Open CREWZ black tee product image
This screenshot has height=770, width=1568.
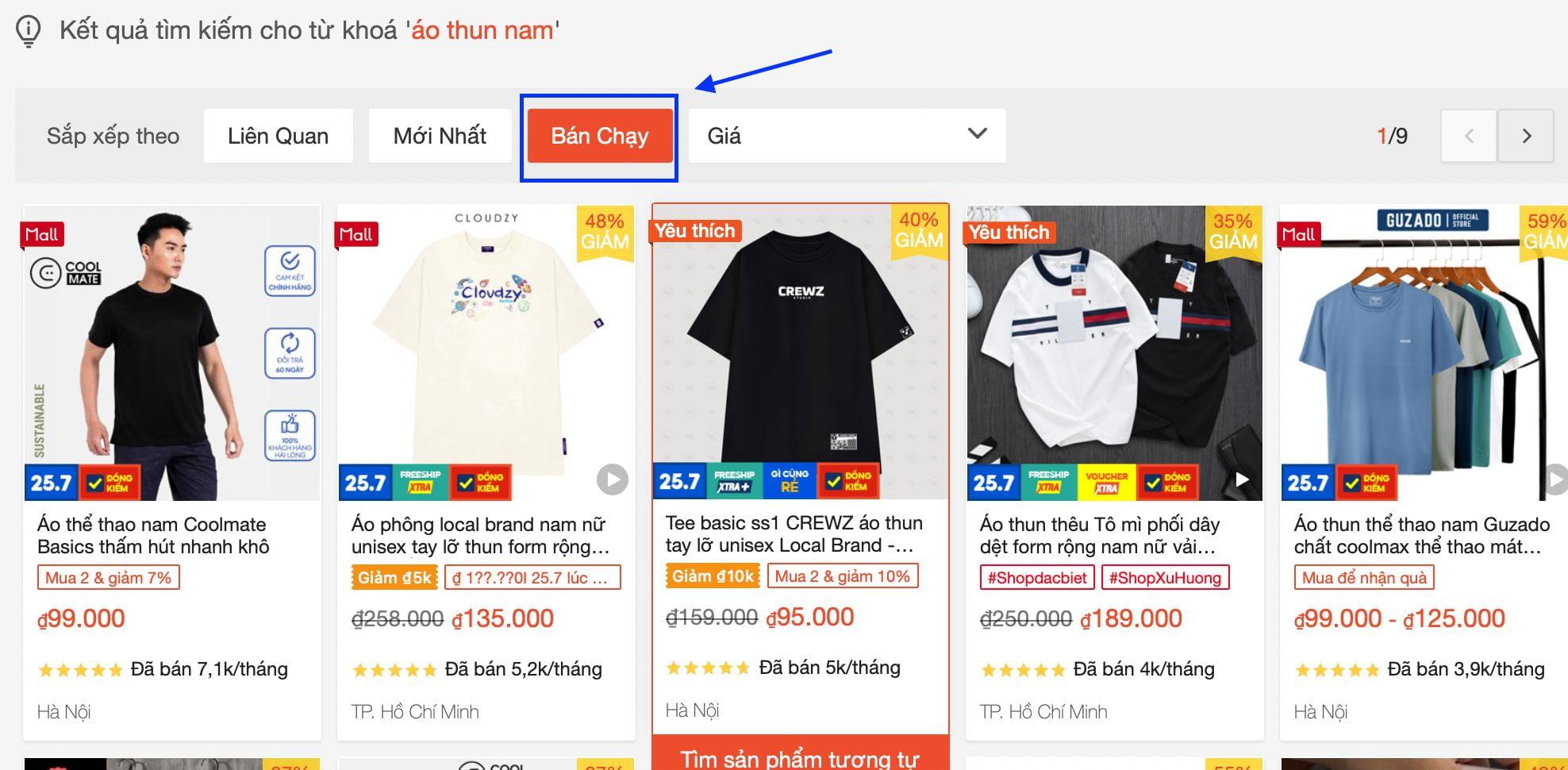(x=801, y=352)
